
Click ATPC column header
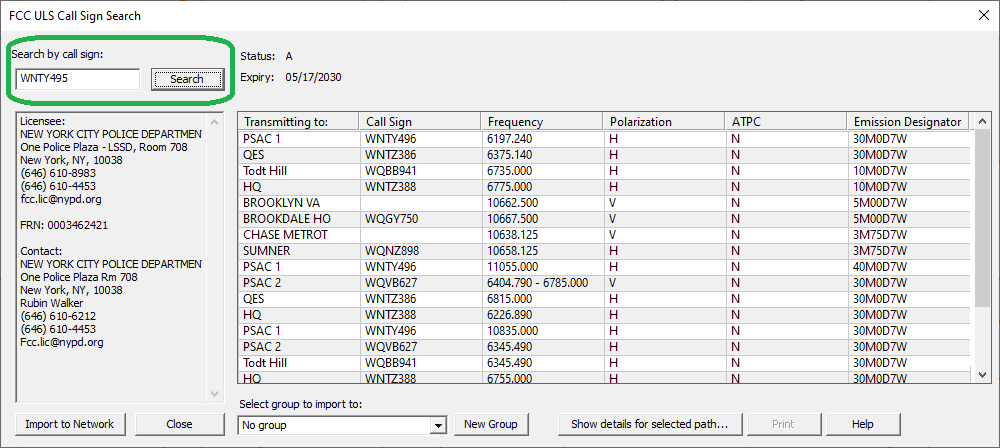786,122
